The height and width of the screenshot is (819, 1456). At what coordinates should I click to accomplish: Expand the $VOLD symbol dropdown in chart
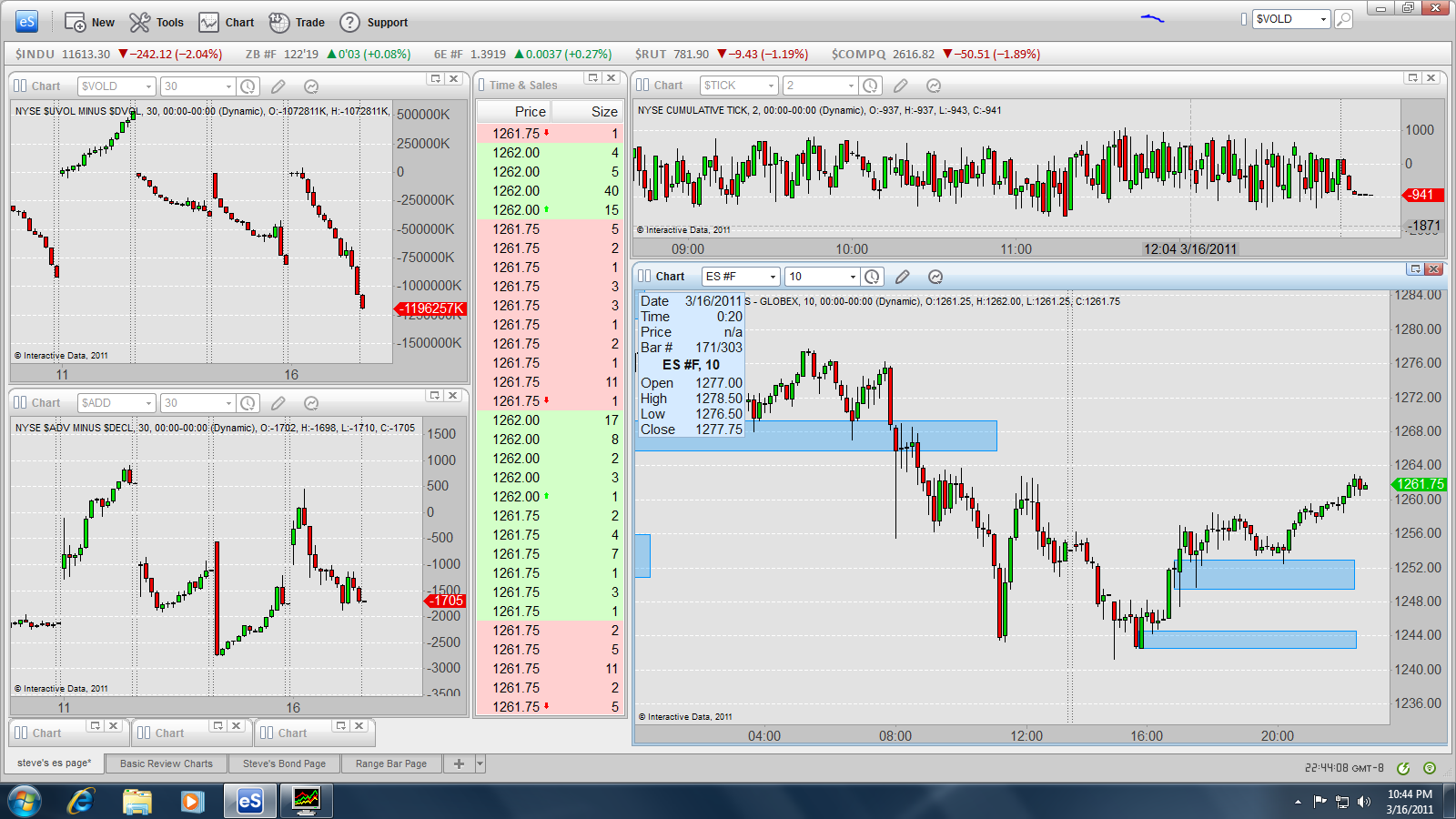click(x=147, y=86)
